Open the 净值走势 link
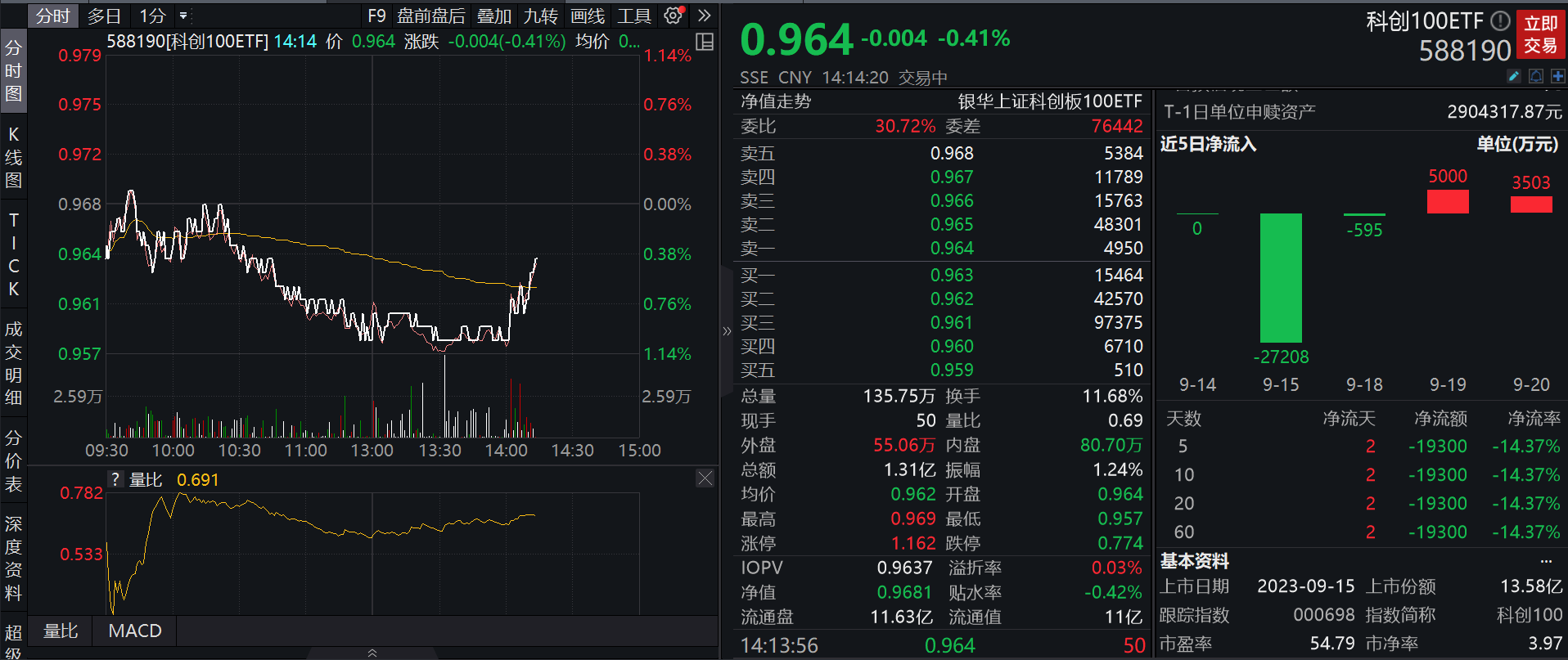 [x=776, y=101]
